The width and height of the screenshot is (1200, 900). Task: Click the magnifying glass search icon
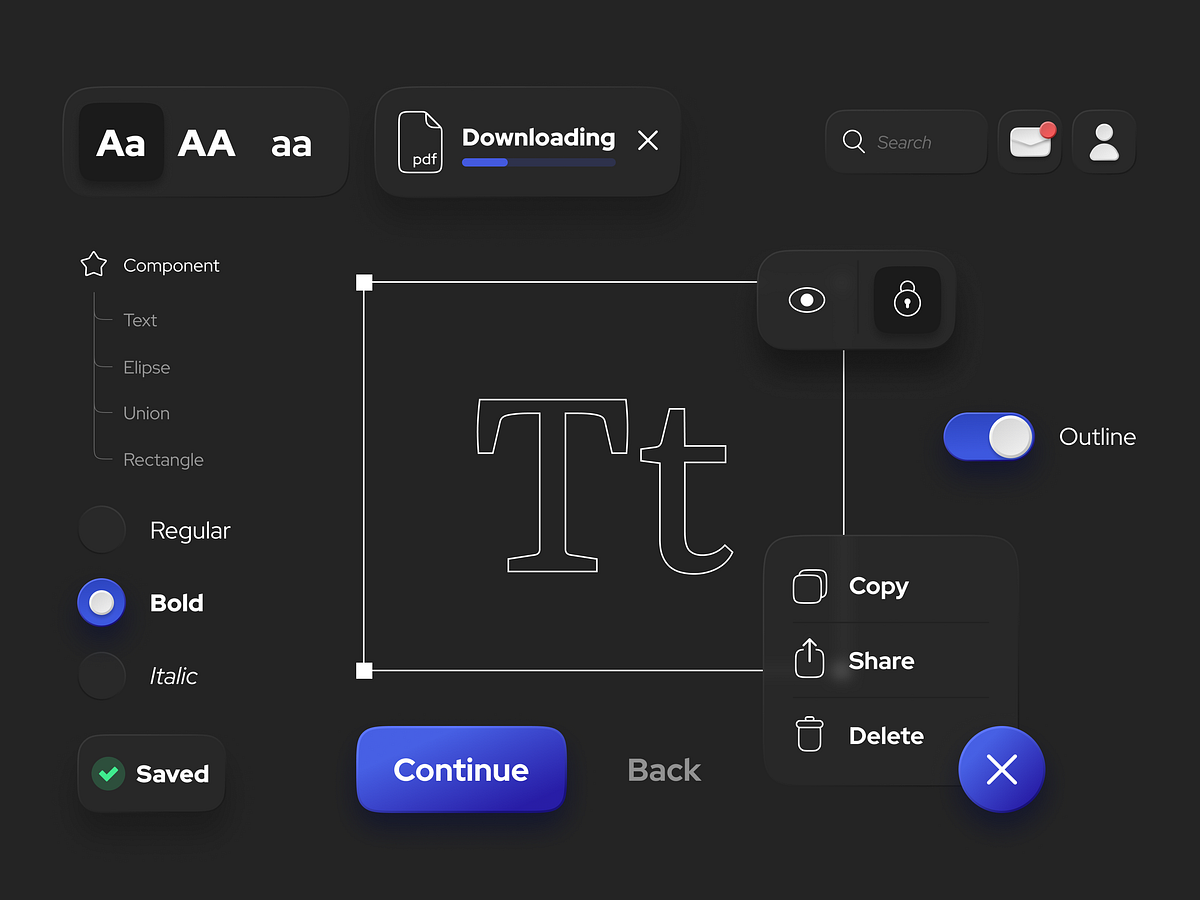853,142
